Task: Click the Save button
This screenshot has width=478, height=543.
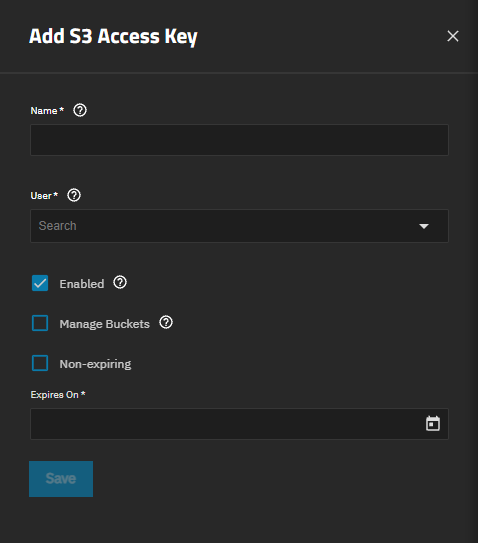Action: click(61, 479)
